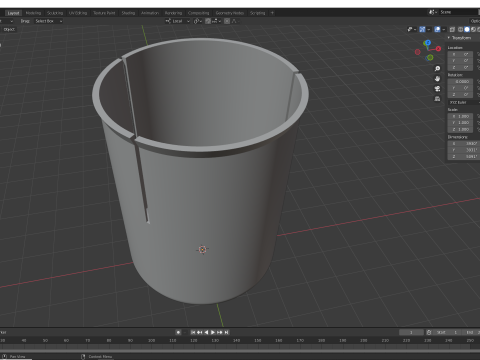
Task: Open the overlays options dropdown arrow
Action: coord(444,30)
